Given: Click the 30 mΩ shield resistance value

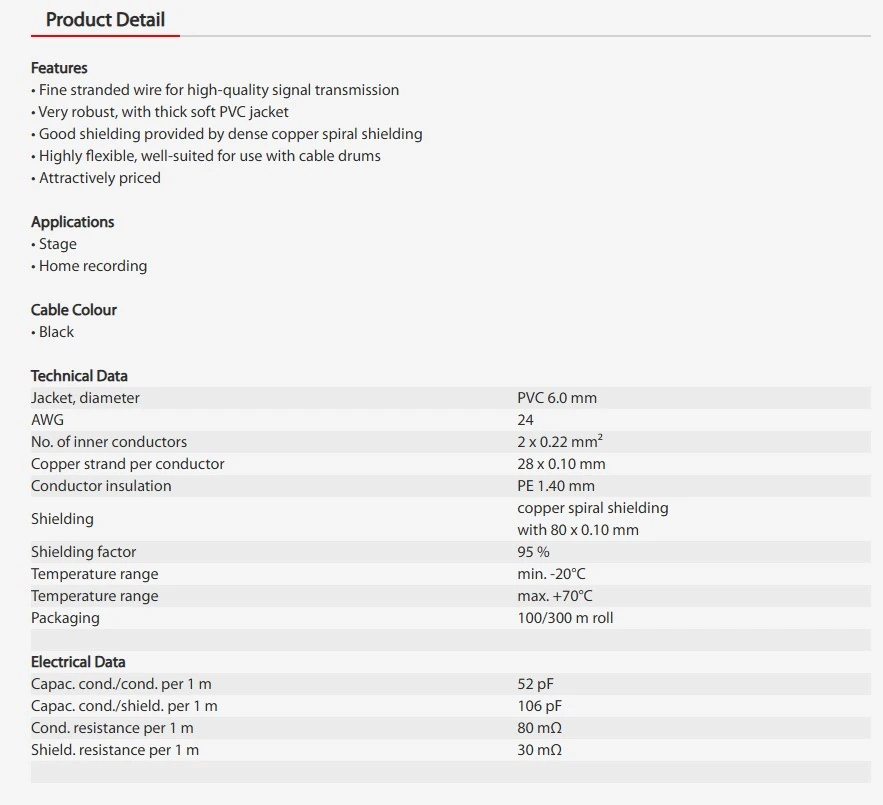Looking at the screenshot, I should coord(539,750).
